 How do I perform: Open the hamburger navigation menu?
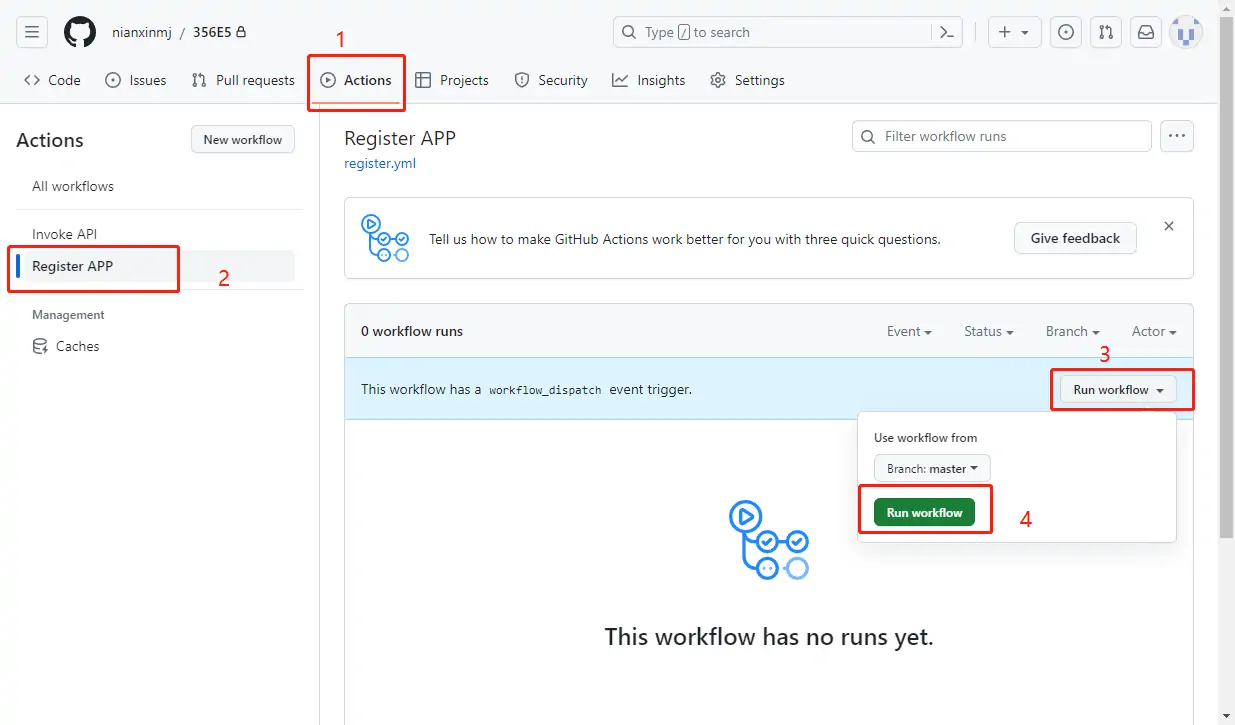tap(32, 32)
